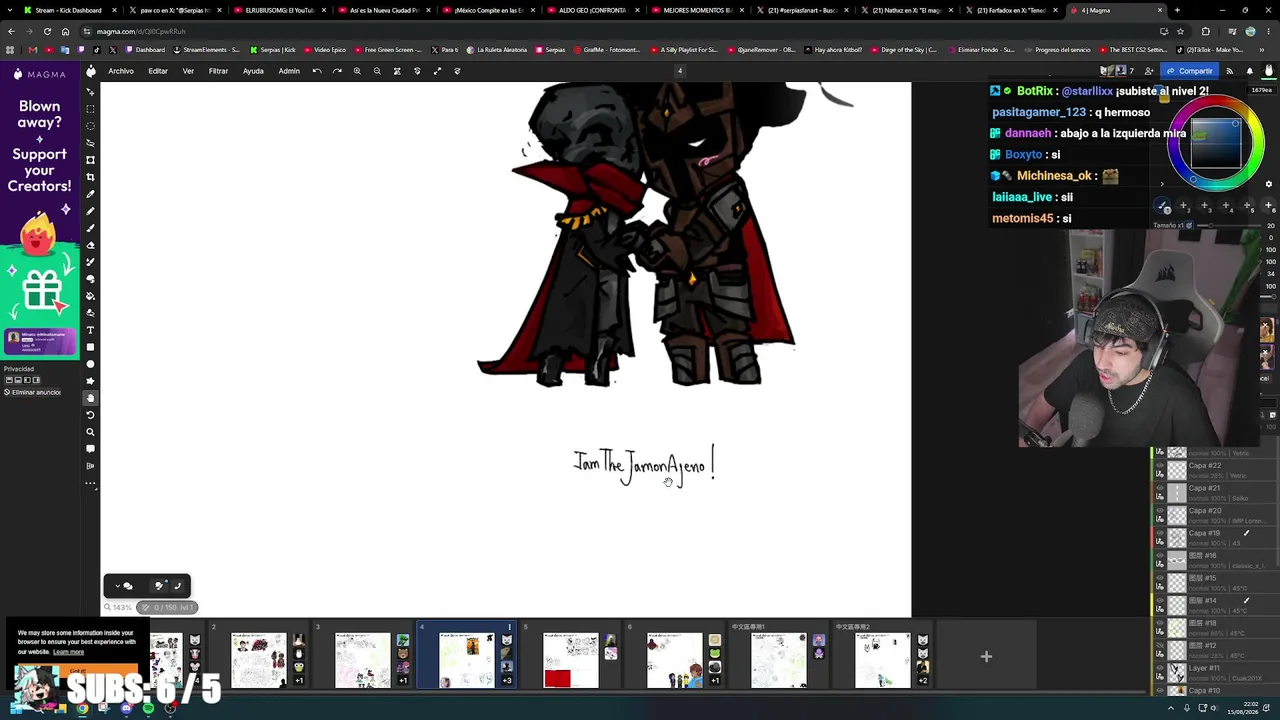Add a brush to preset slot 2
Viewport: 1280px width, 720px height.
[x=1184, y=206]
